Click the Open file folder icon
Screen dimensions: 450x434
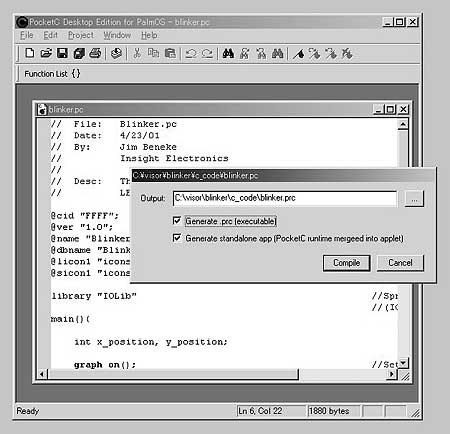point(46,53)
